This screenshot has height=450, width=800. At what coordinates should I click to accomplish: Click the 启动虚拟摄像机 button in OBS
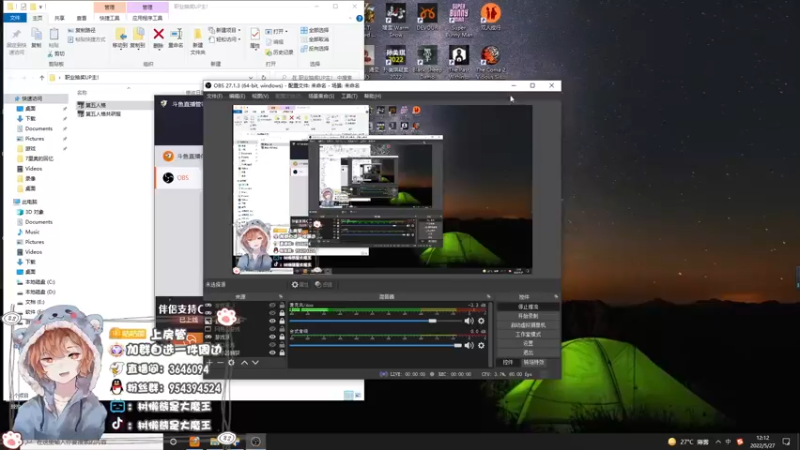(x=528, y=325)
